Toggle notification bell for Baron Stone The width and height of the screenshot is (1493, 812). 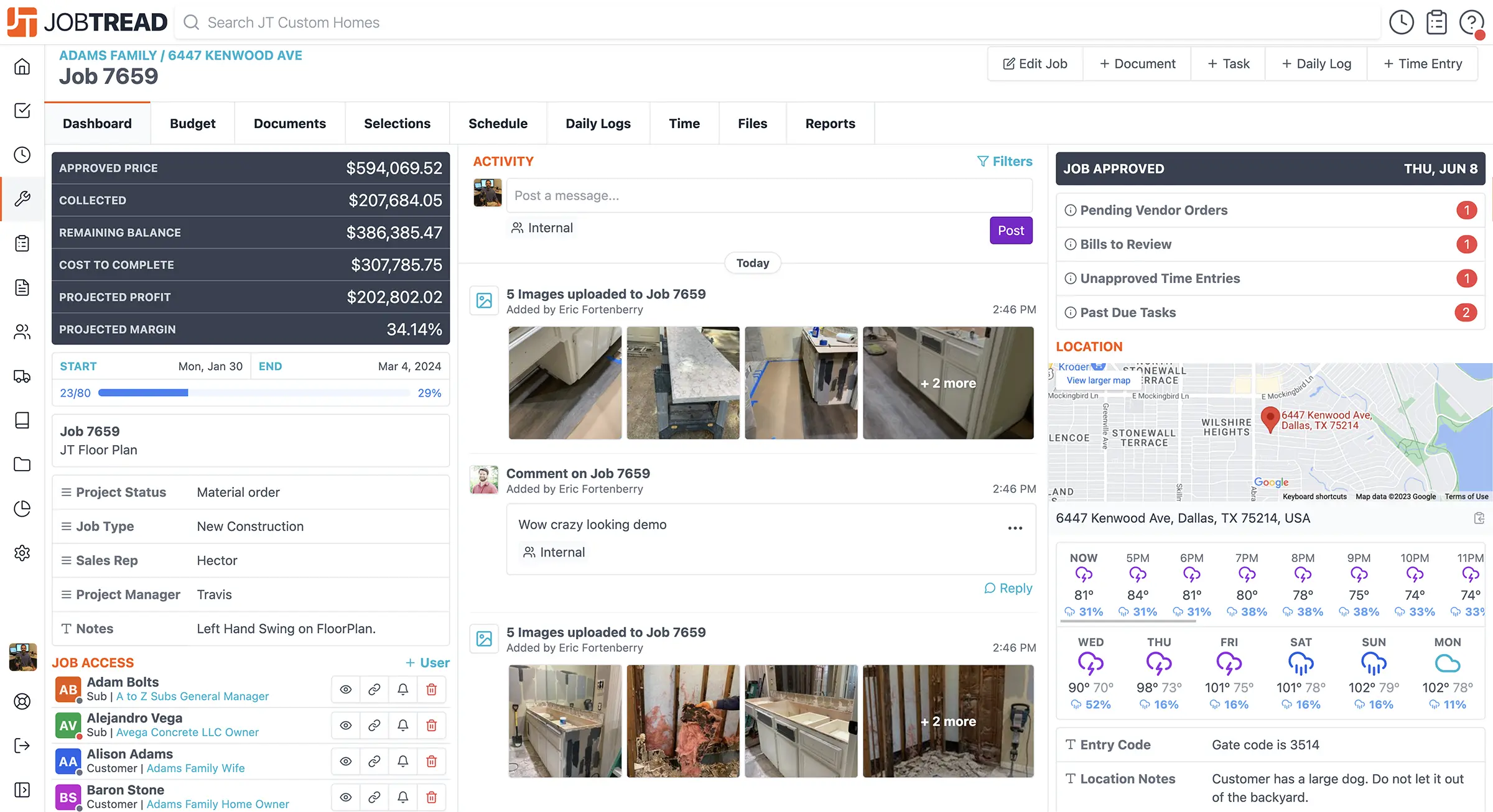click(403, 798)
